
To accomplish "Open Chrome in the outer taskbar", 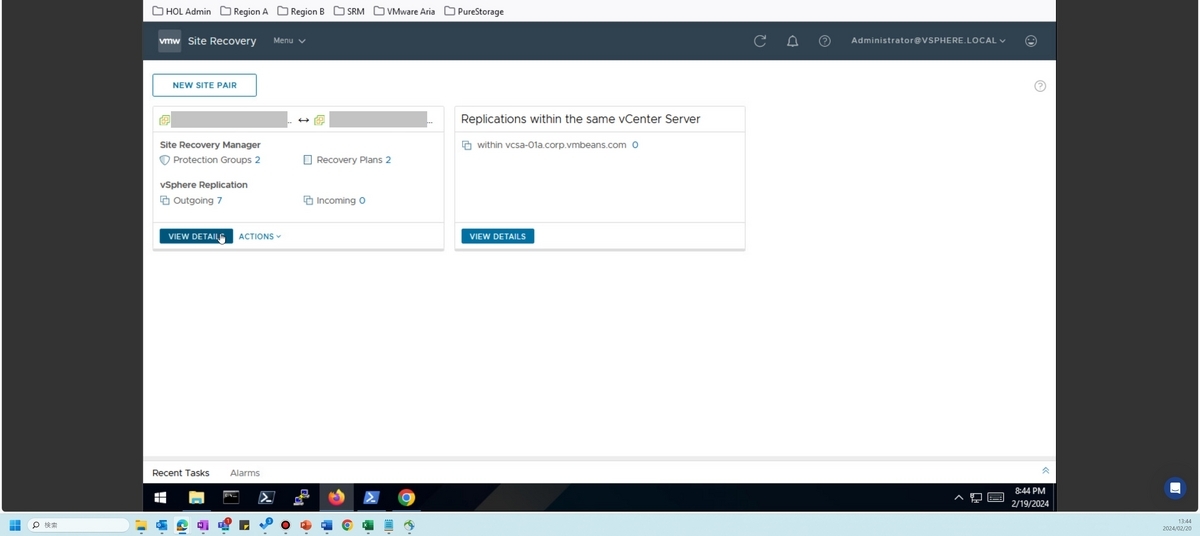I will 347,525.
